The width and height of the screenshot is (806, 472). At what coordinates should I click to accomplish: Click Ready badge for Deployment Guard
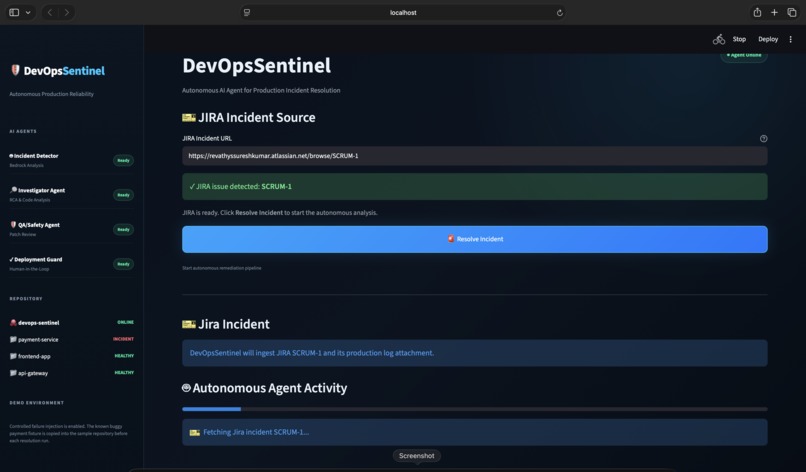123,264
